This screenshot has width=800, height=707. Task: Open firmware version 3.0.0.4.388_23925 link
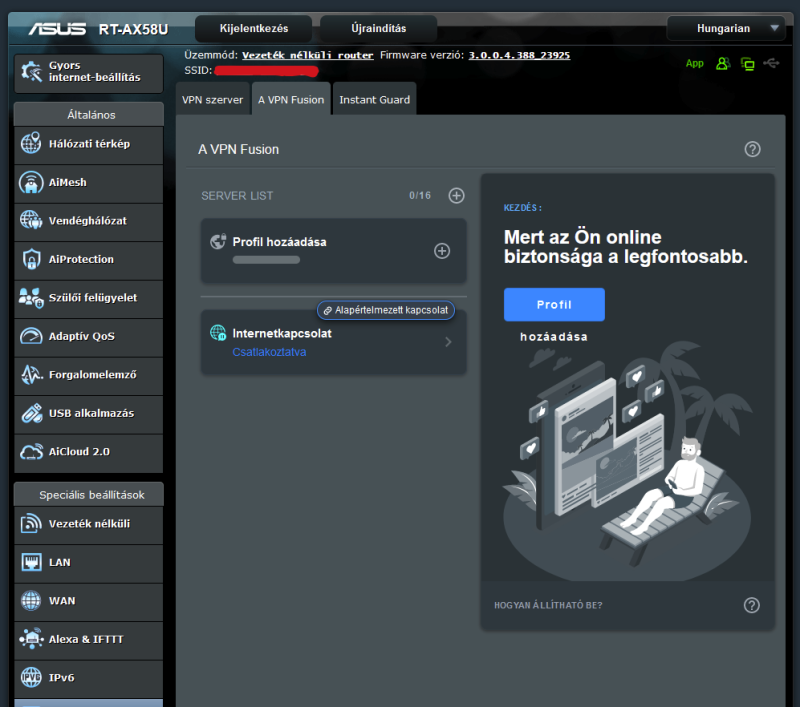click(519, 55)
